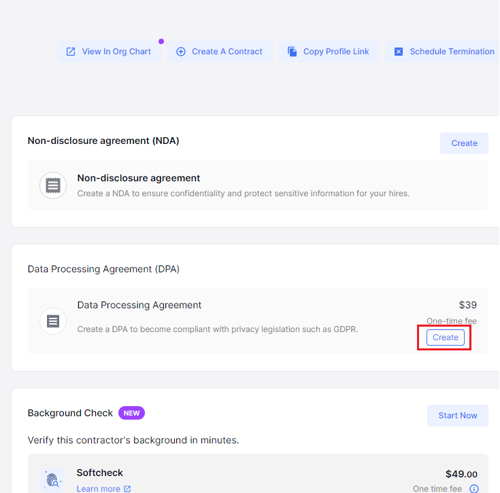500x493 pixels.
Task: Click the X icon beside Schedule Termination
Action: coord(399,52)
